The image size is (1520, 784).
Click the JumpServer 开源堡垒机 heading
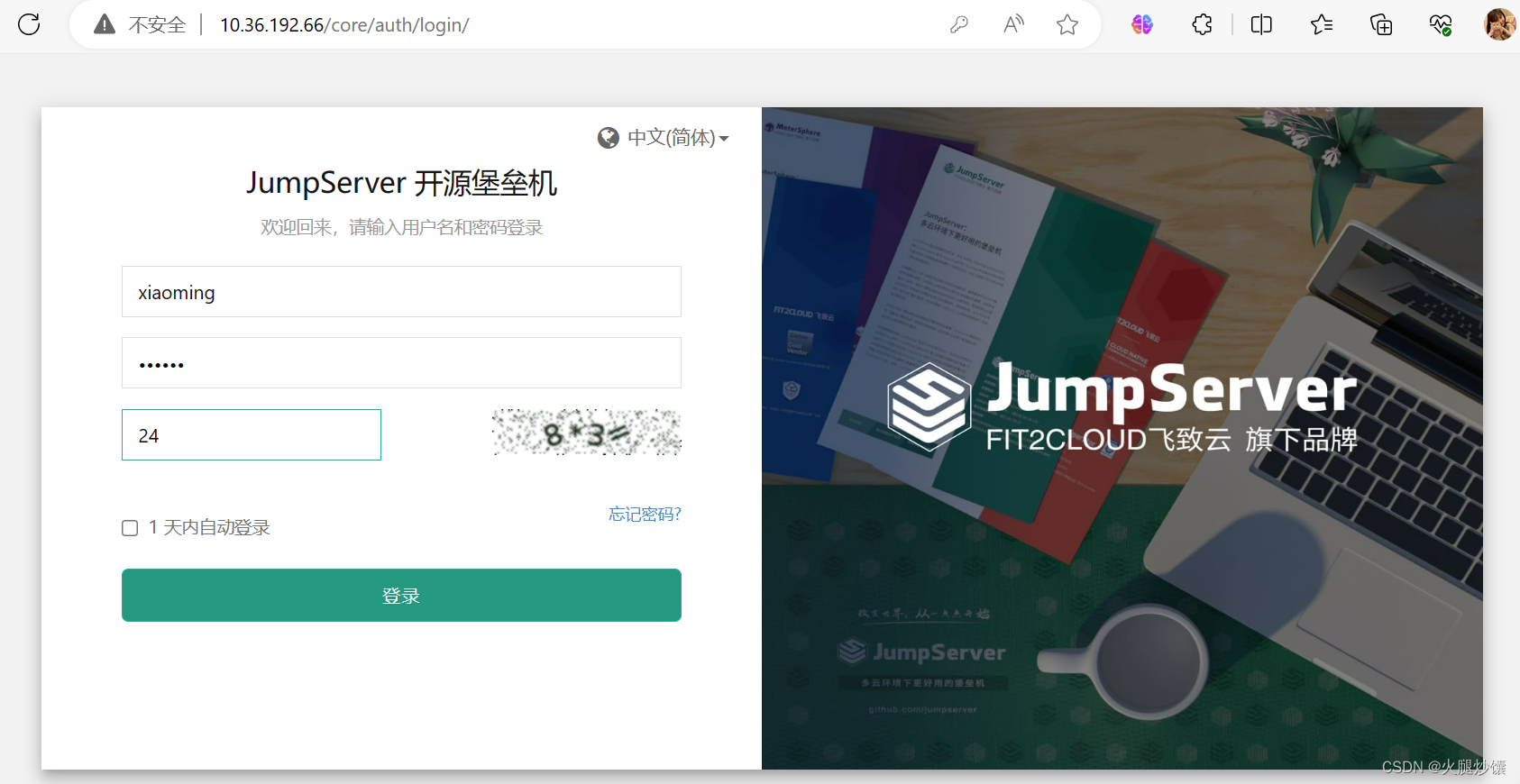click(401, 183)
